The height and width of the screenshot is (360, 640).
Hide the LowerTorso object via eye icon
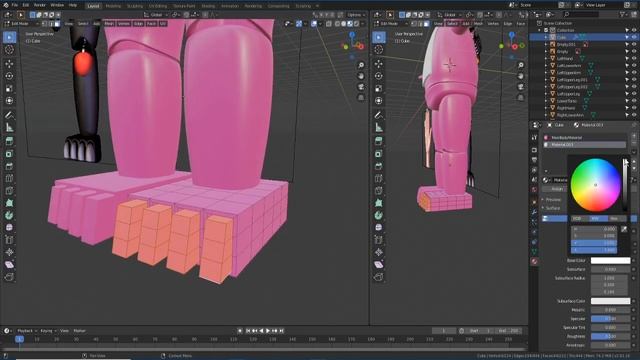click(634, 101)
